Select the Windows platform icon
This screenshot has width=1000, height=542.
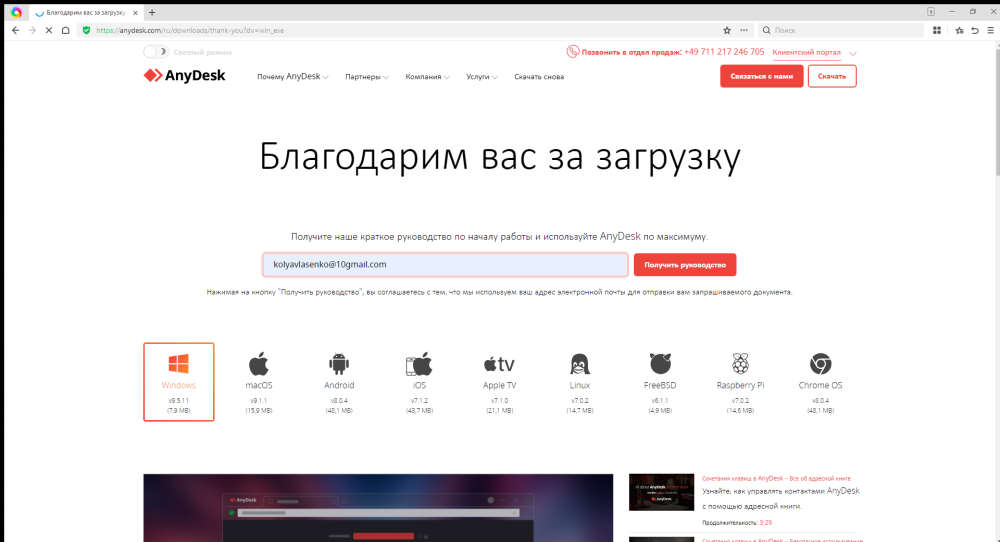point(179,363)
